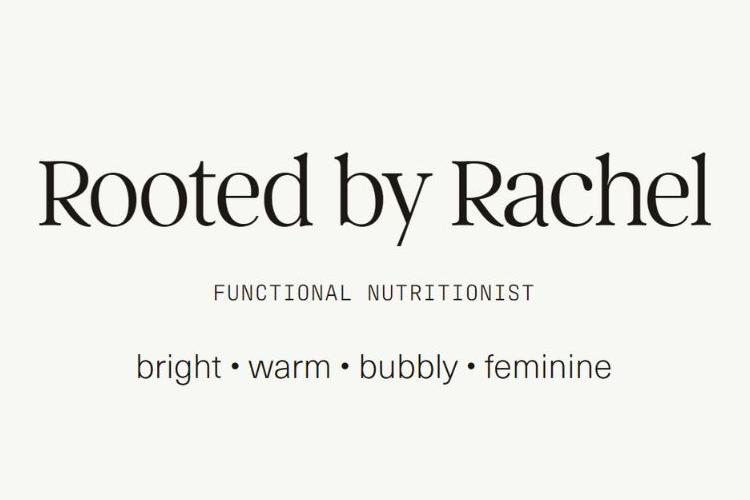Screen dimensions: 750x500
Task: Click the bullet dot between bubbly and feminine
Action: click(471, 367)
